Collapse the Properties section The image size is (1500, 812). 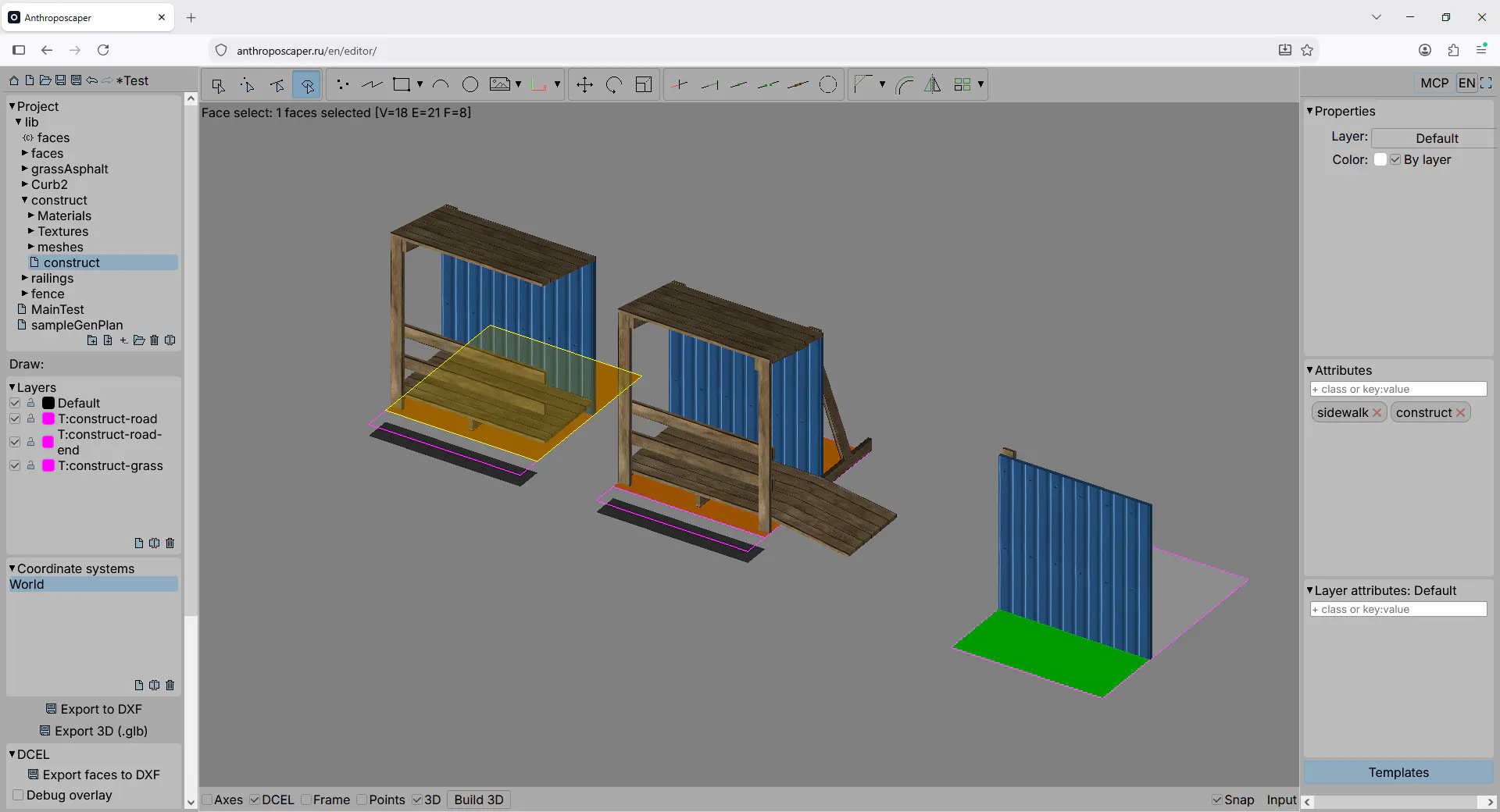(x=1310, y=111)
